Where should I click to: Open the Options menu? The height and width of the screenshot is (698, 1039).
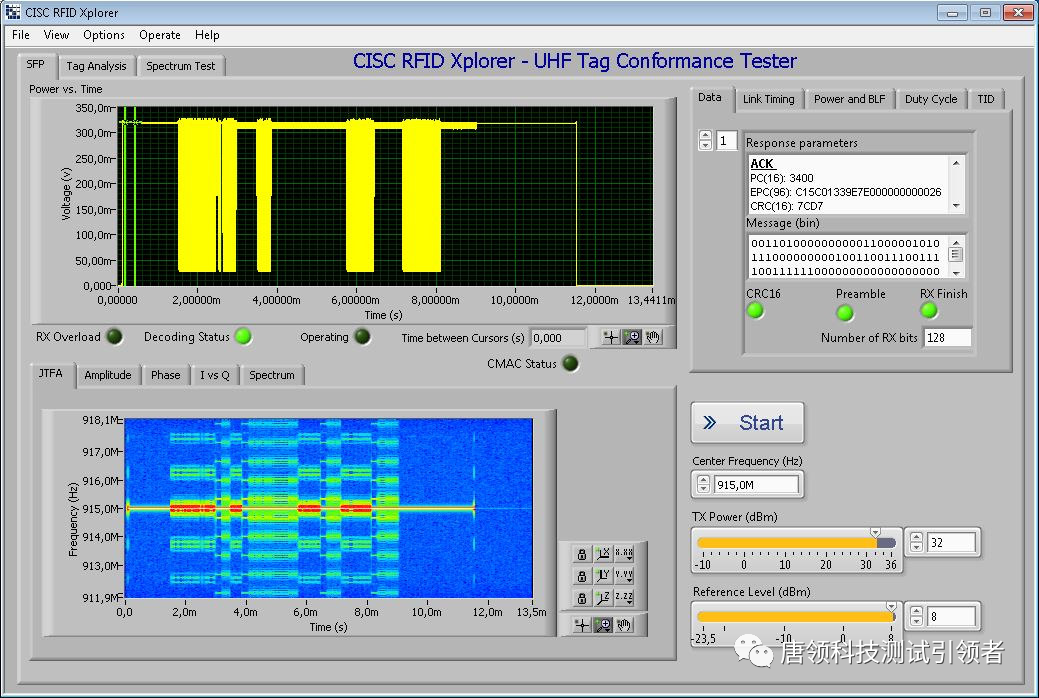(x=104, y=35)
